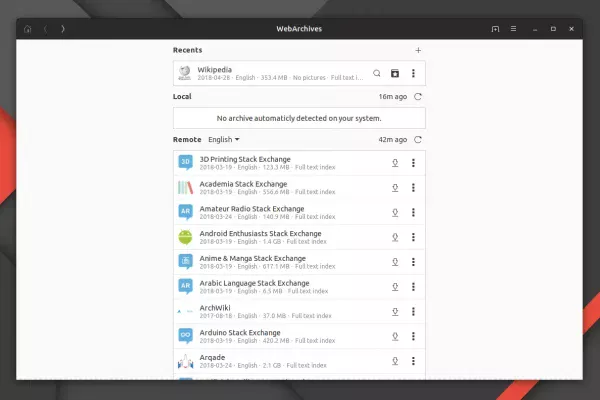Open the Wikipedia recent archive entry
This screenshot has width=600, height=400.
click(x=299, y=73)
